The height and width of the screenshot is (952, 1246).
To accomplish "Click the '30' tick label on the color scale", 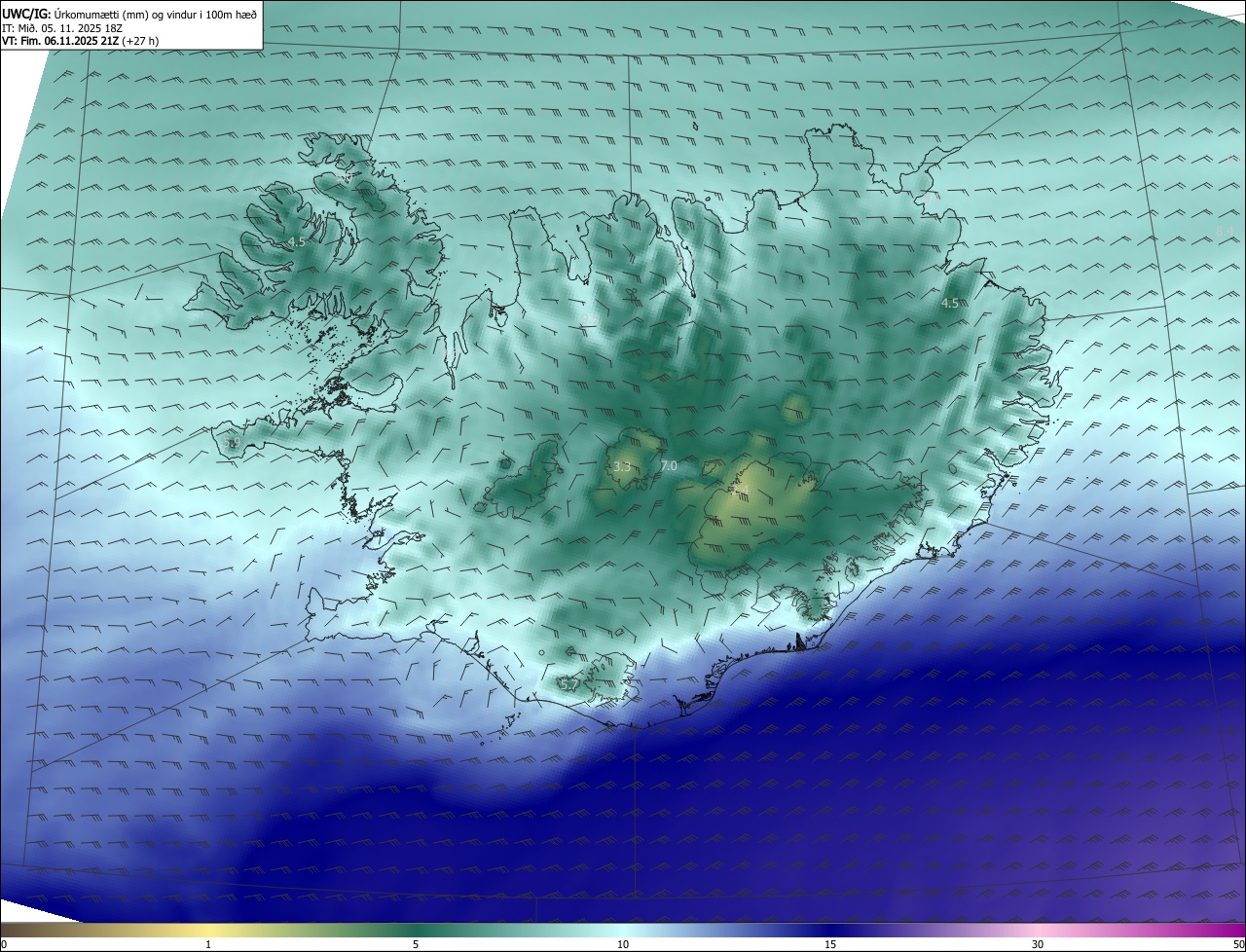I will click(x=1038, y=944).
